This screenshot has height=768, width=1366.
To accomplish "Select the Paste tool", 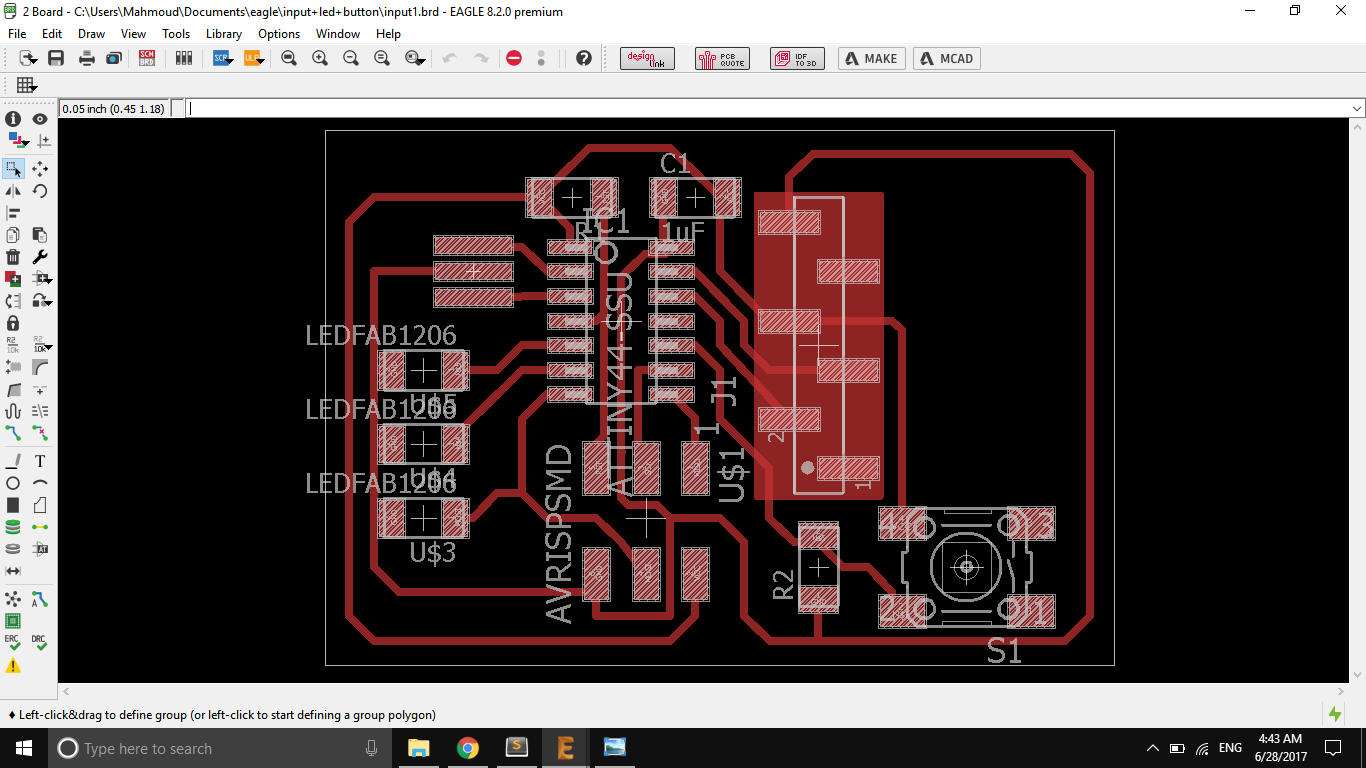I will (40, 235).
